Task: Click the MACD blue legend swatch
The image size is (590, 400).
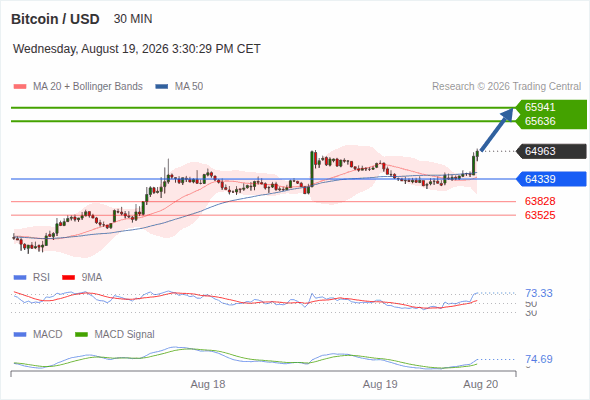Action: 20,335
